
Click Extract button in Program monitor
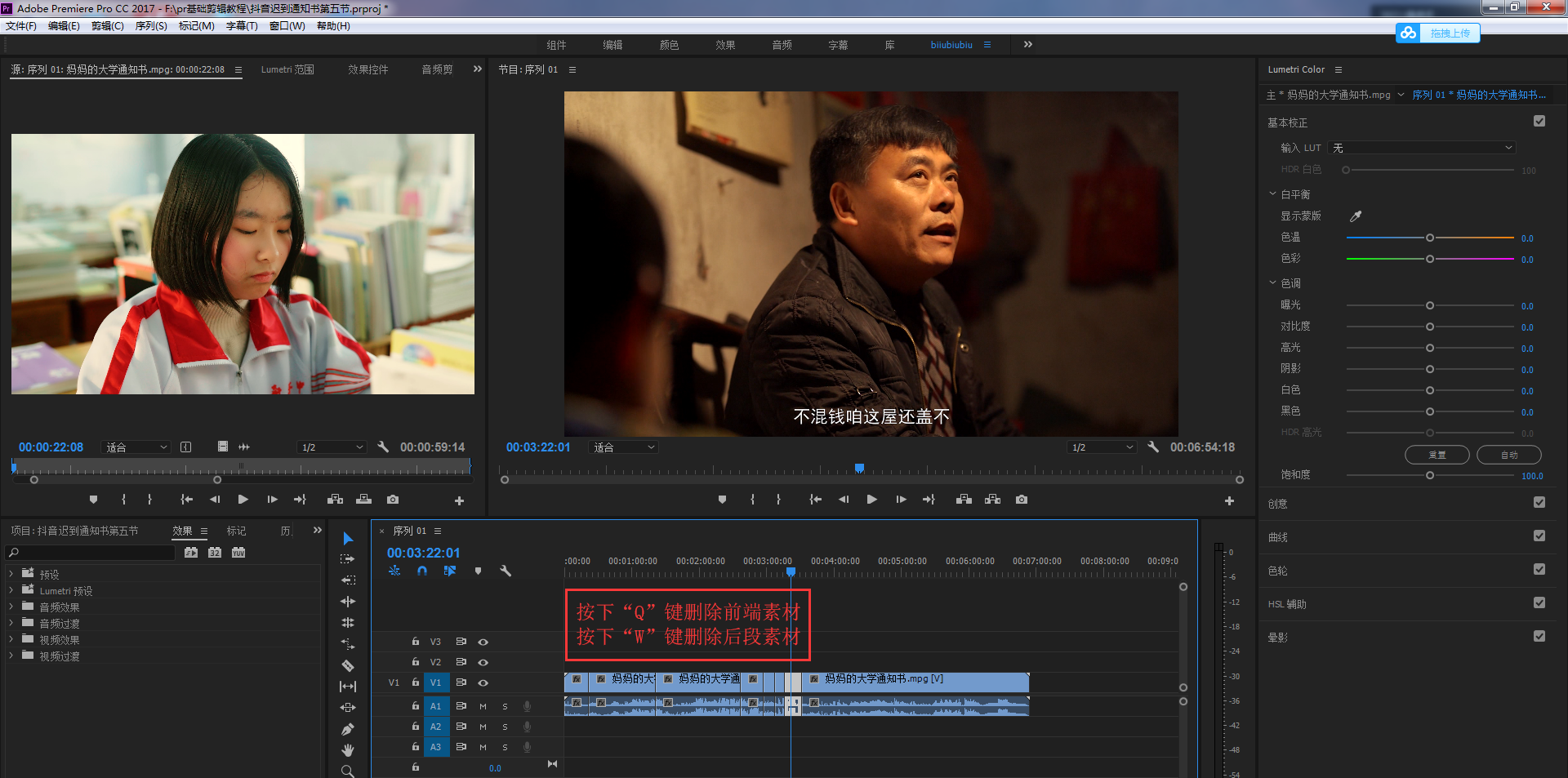993,500
